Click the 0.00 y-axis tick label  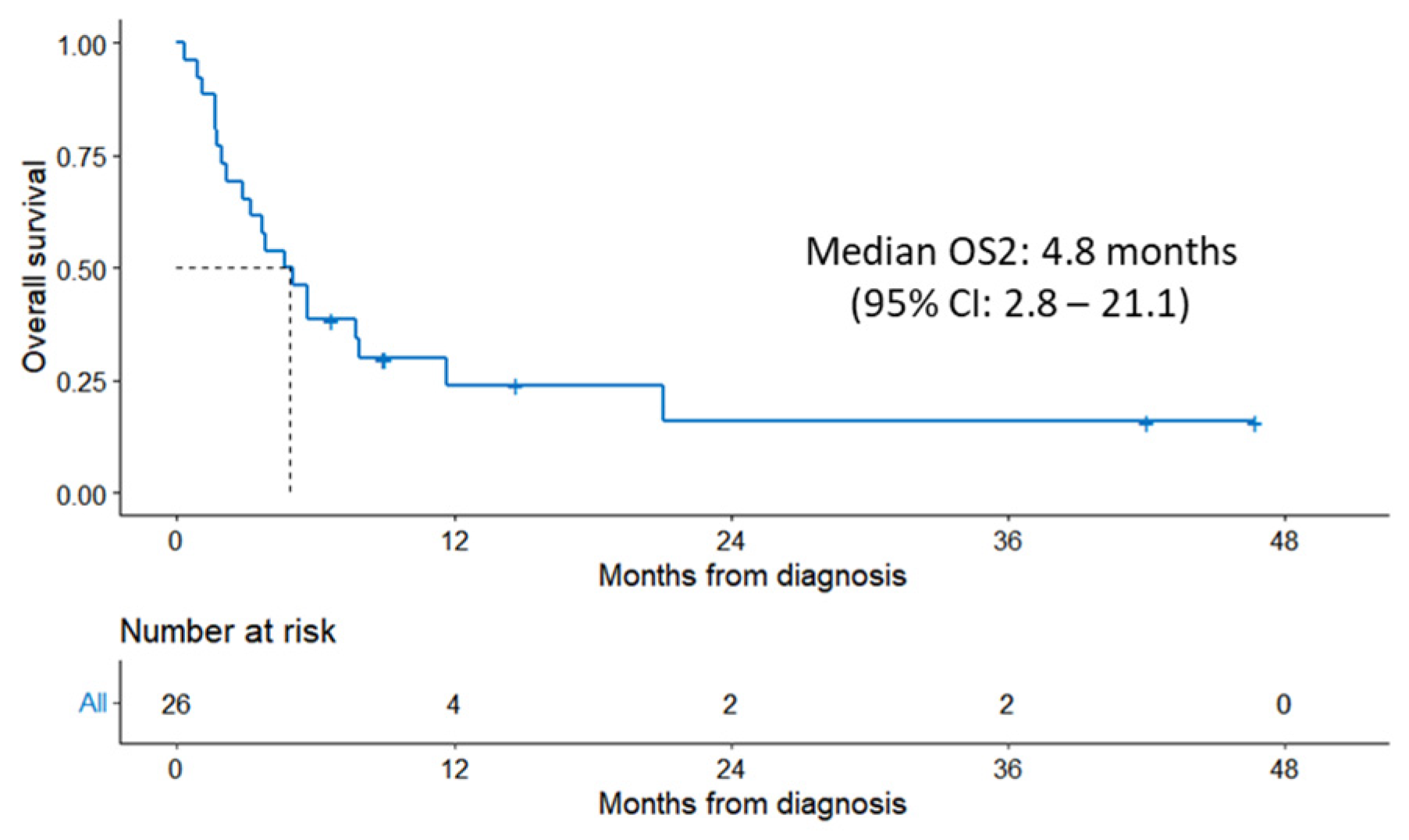pos(81,494)
